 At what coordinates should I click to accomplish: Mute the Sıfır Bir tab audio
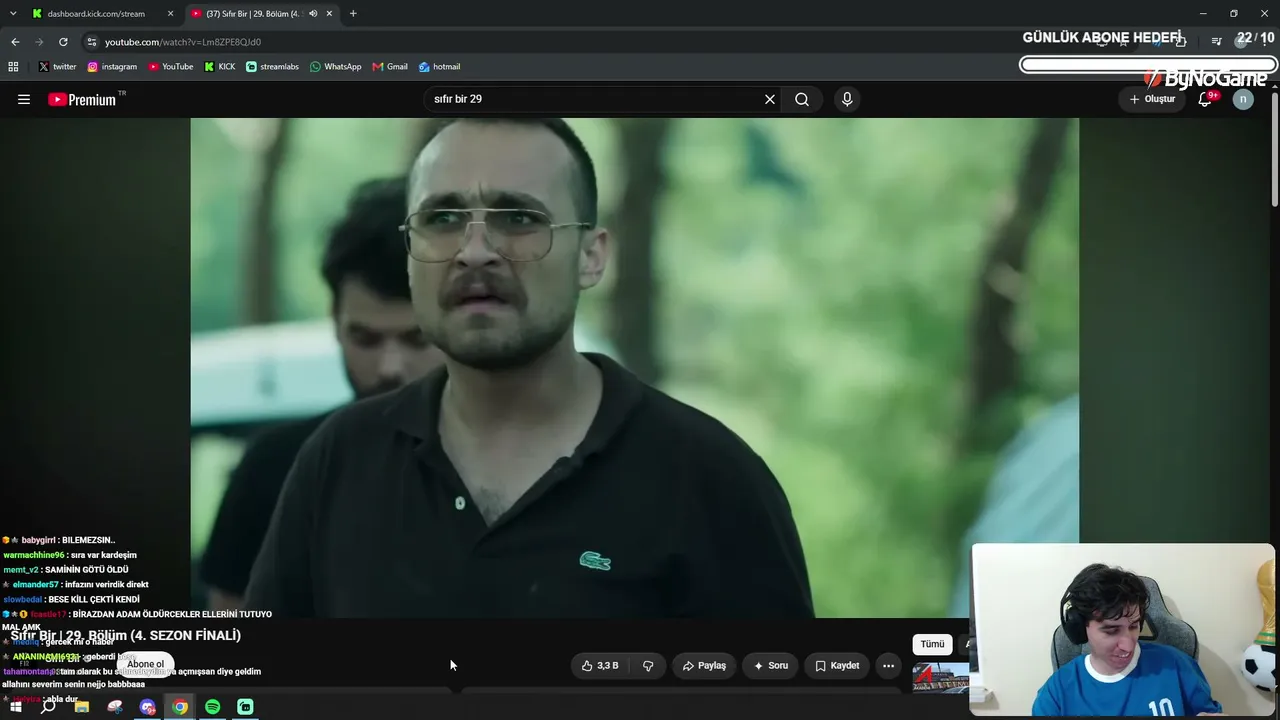(313, 14)
